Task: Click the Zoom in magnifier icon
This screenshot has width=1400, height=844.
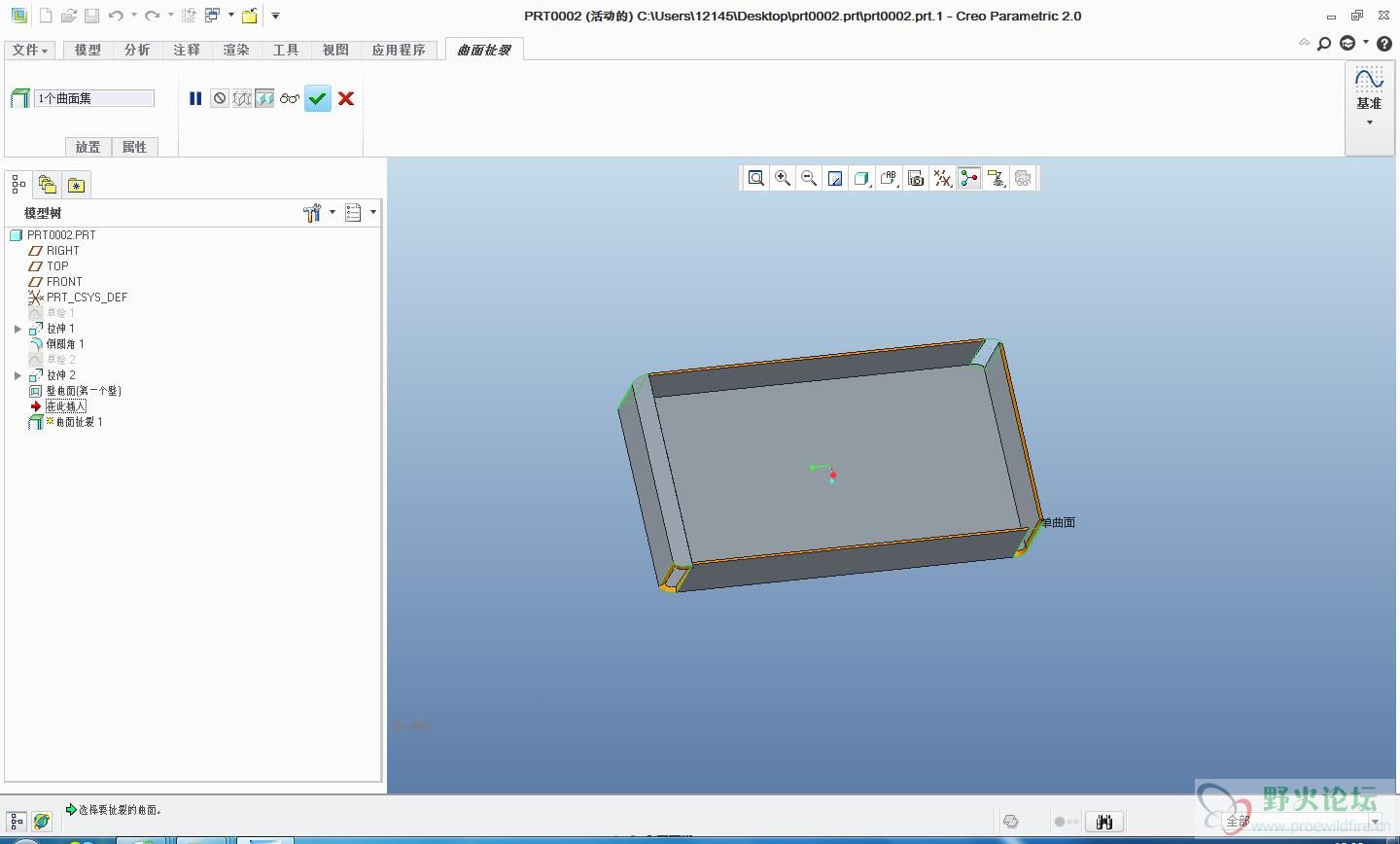Action: pos(783,178)
